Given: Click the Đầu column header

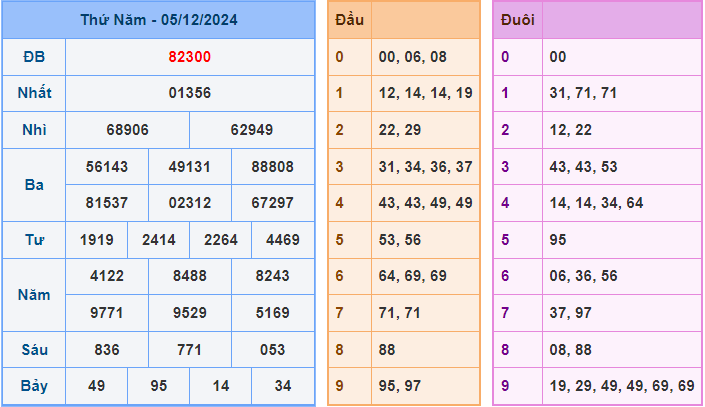Looking at the screenshot, I should coord(349,20).
